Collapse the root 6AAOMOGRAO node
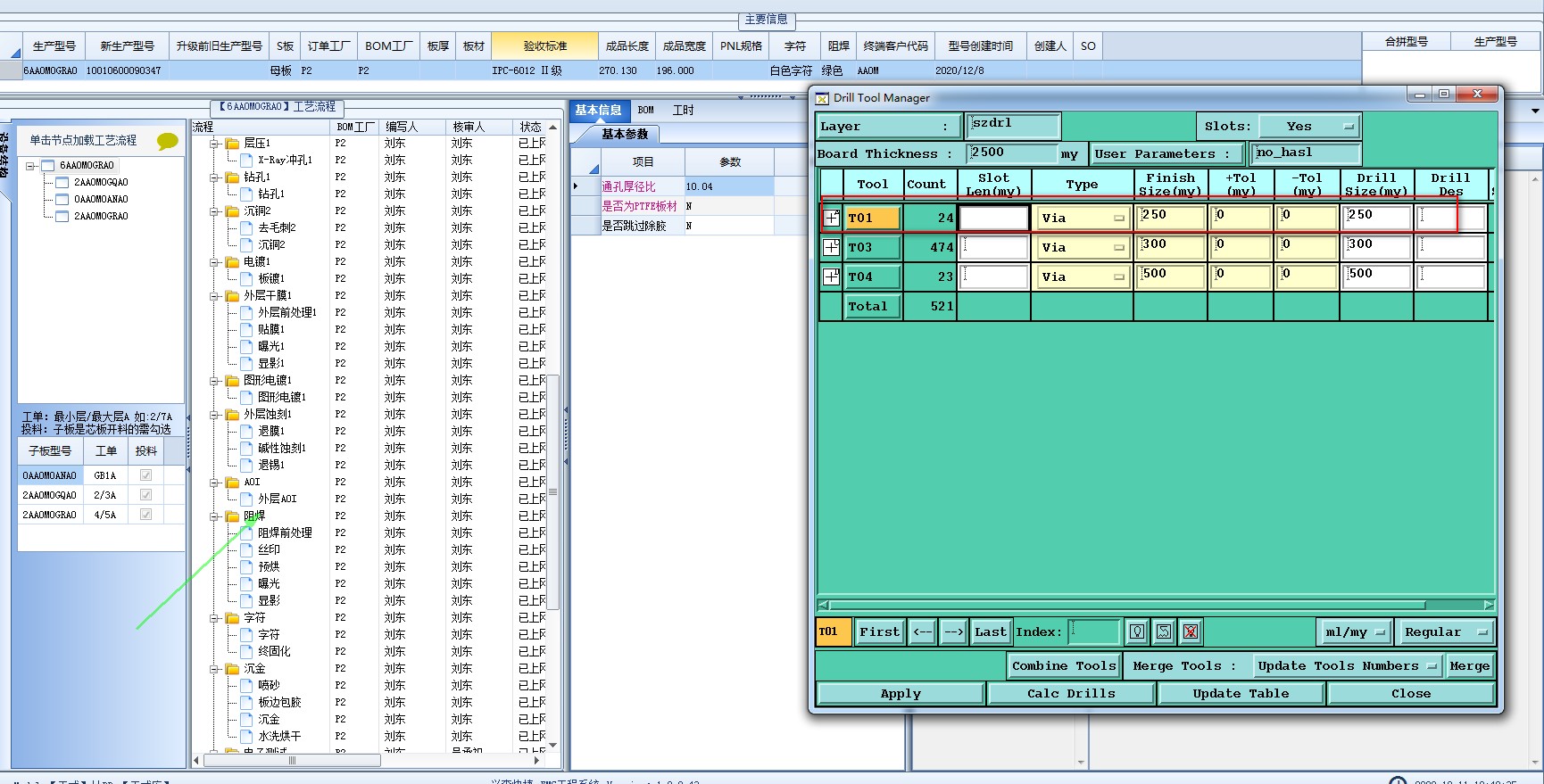Viewport: 1544px width, 784px height. click(30, 166)
